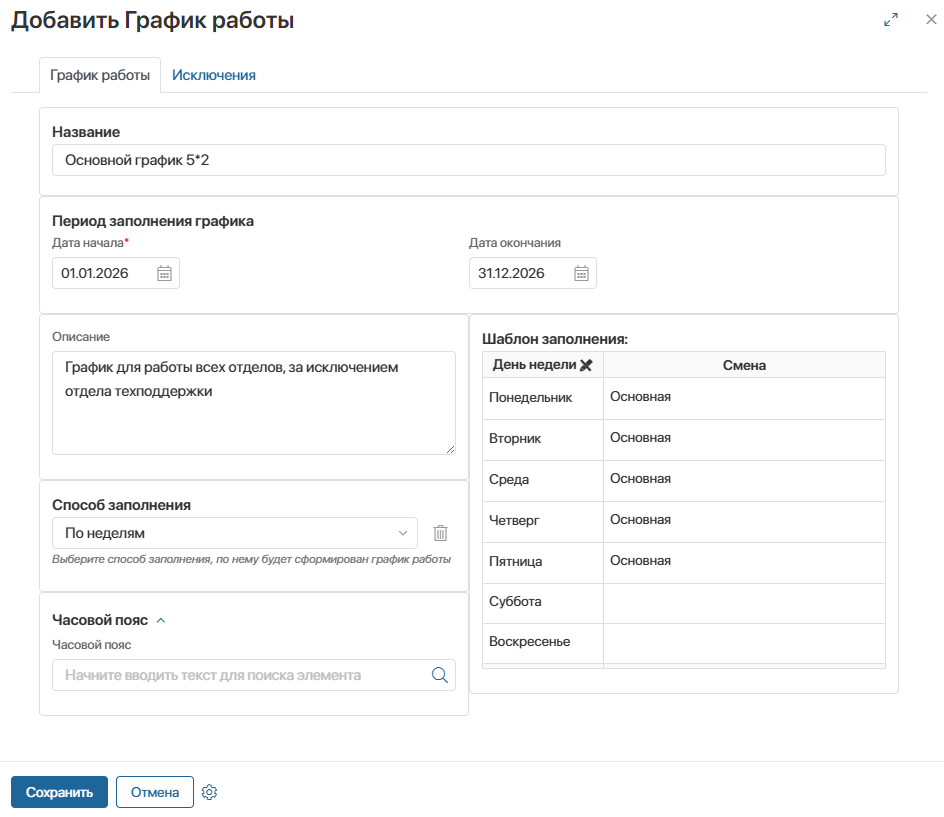The width and height of the screenshot is (944, 817).
Task: Click into the Описание text area
Action: pos(253,403)
